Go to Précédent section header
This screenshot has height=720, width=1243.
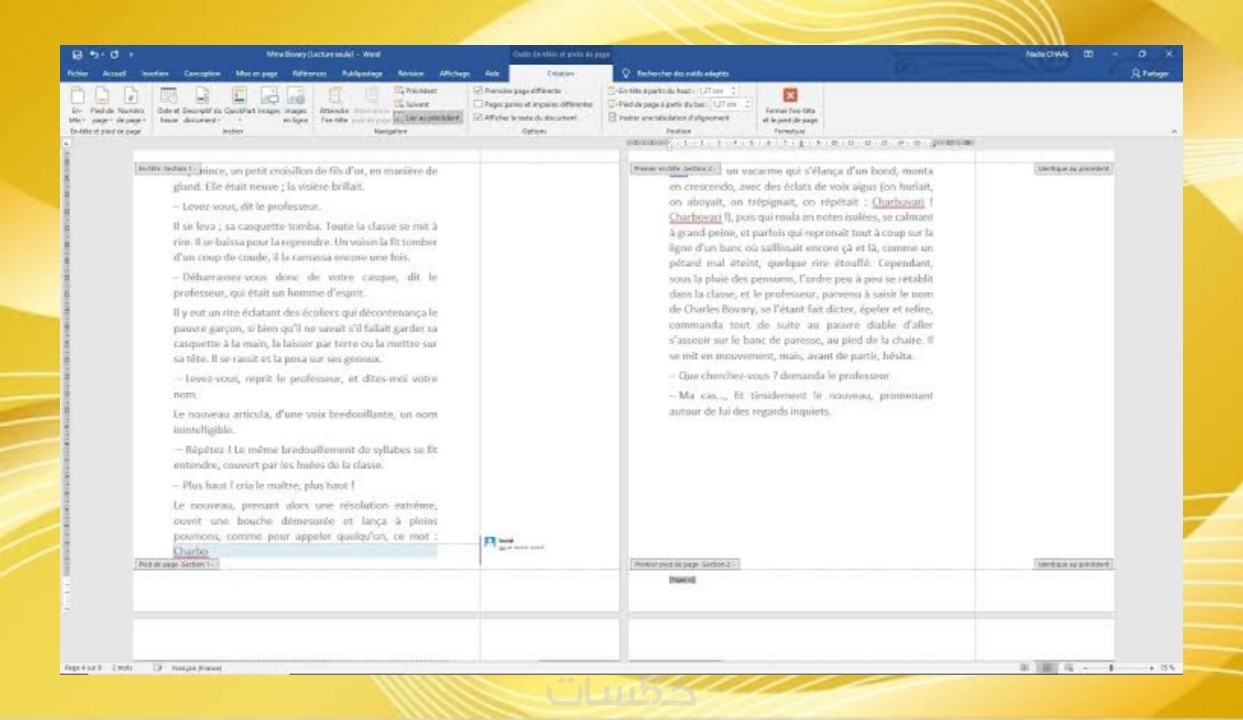[x=413, y=91]
